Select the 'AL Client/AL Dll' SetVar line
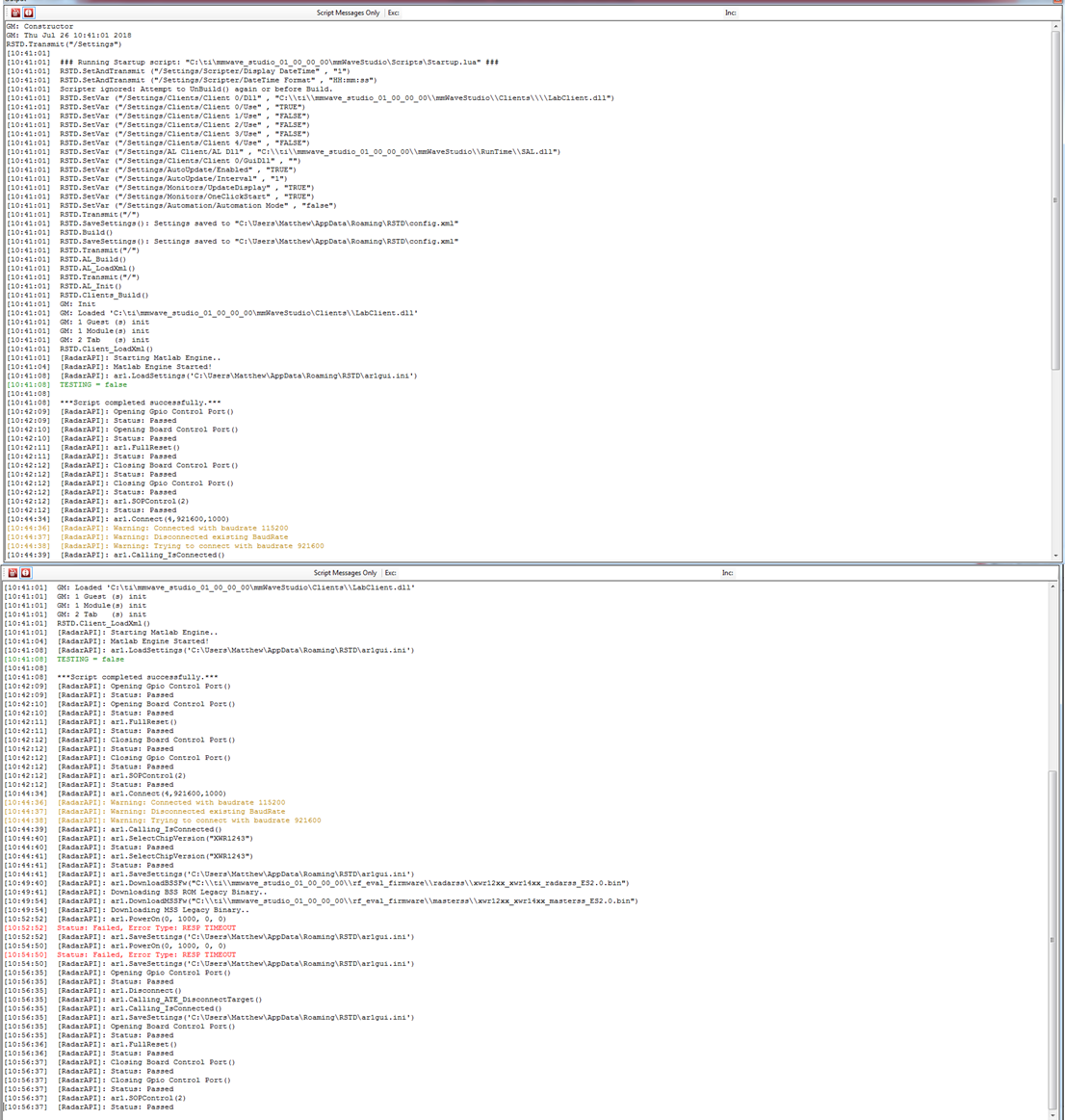Screen dimensions: 1065x1120 click(x=283, y=151)
